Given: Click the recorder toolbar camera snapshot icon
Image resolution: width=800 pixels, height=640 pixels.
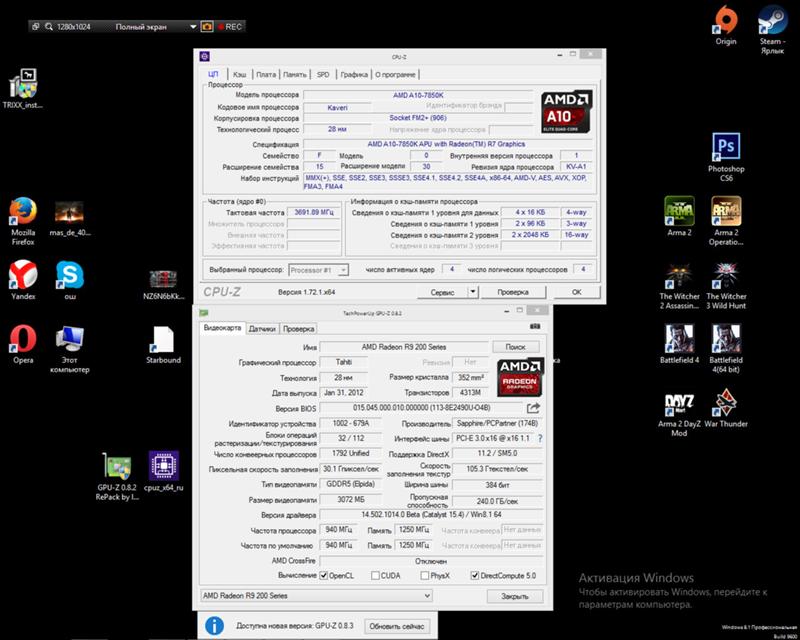Looking at the screenshot, I should click(x=207, y=25).
